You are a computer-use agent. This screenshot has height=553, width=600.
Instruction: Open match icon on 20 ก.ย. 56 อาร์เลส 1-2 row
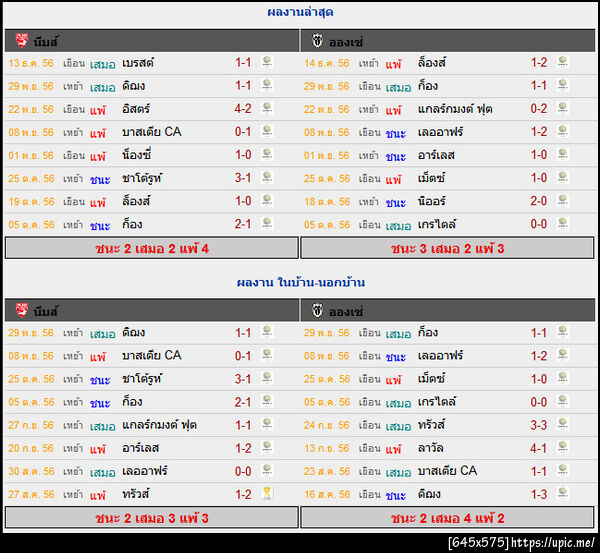tap(267, 448)
